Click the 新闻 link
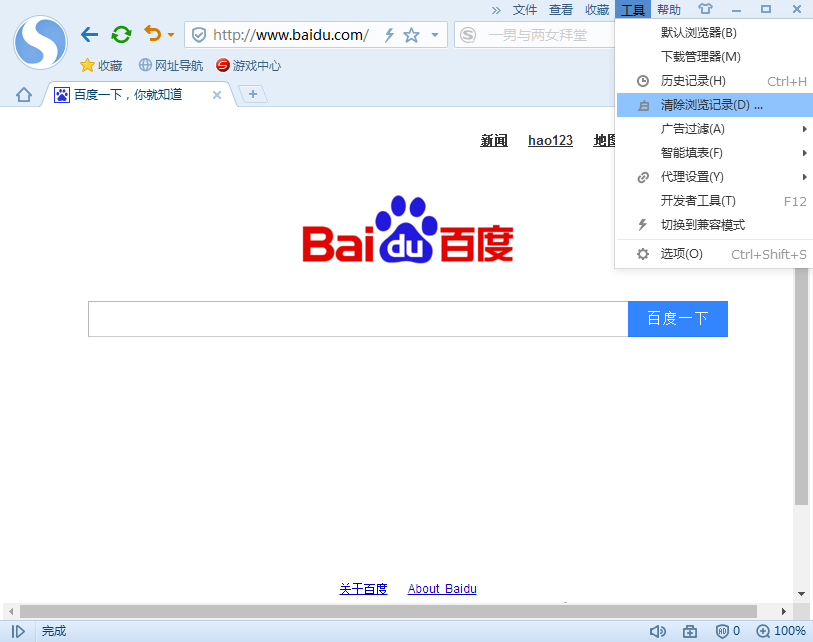The height and width of the screenshot is (642, 813). [494, 141]
